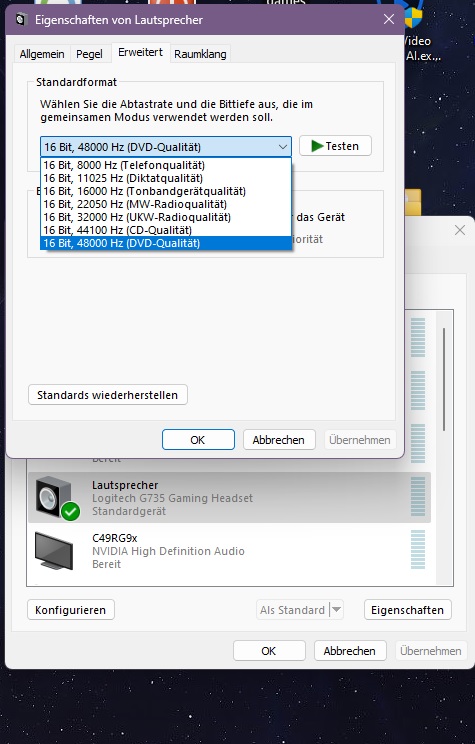
Task: Close the background Sound window
Action: click(460, 230)
